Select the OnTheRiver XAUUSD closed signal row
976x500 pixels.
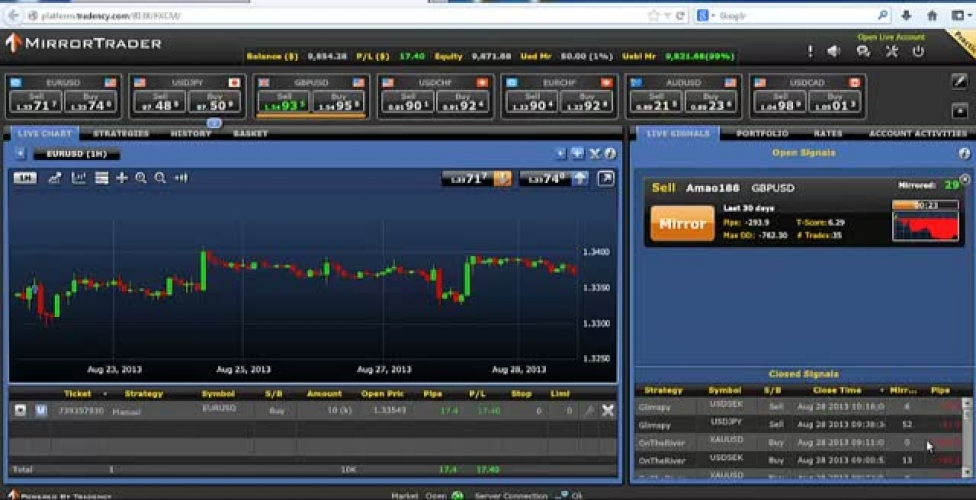click(x=799, y=443)
